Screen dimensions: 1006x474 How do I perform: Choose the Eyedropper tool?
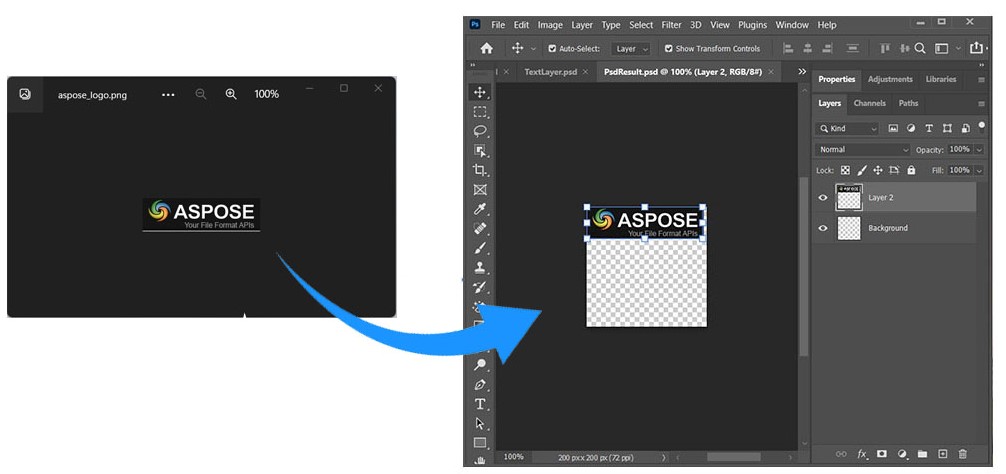480,209
